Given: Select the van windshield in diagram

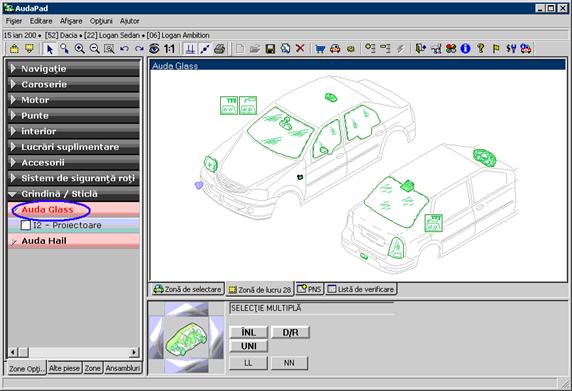Looking at the screenshot, I should (x=396, y=202).
